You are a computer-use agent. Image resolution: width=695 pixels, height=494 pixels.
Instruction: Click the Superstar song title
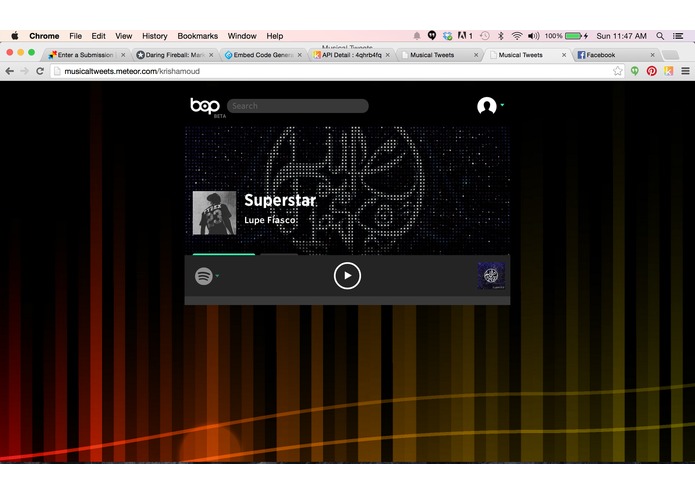tap(280, 200)
